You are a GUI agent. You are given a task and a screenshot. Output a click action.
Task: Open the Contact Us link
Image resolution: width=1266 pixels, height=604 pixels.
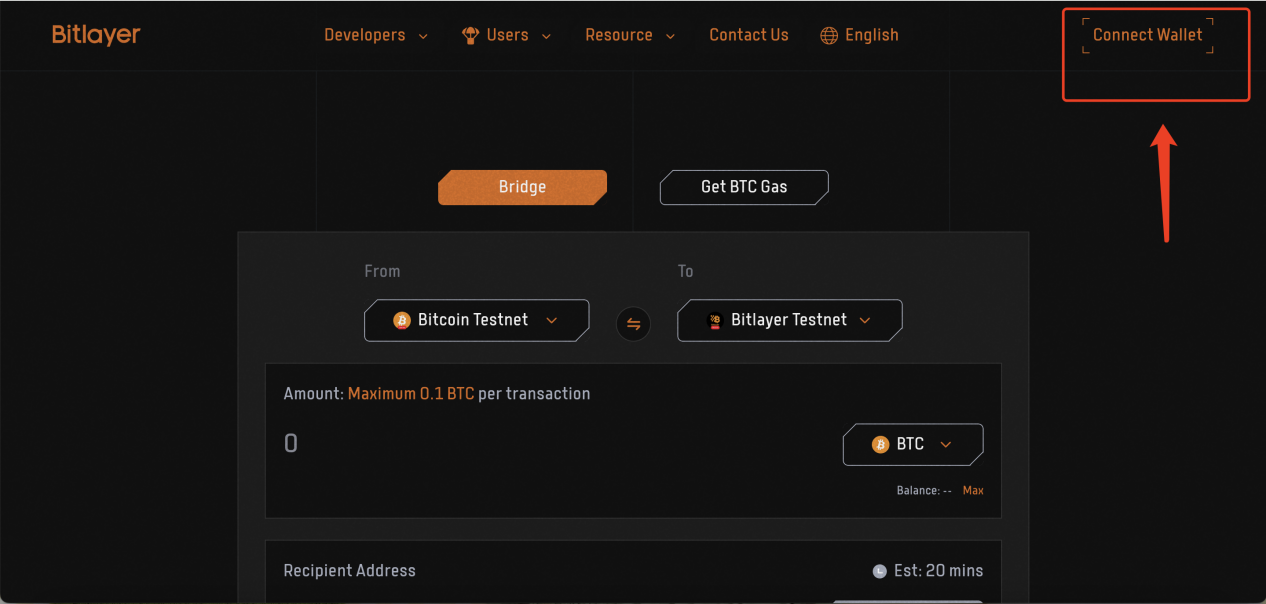tap(748, 35)
